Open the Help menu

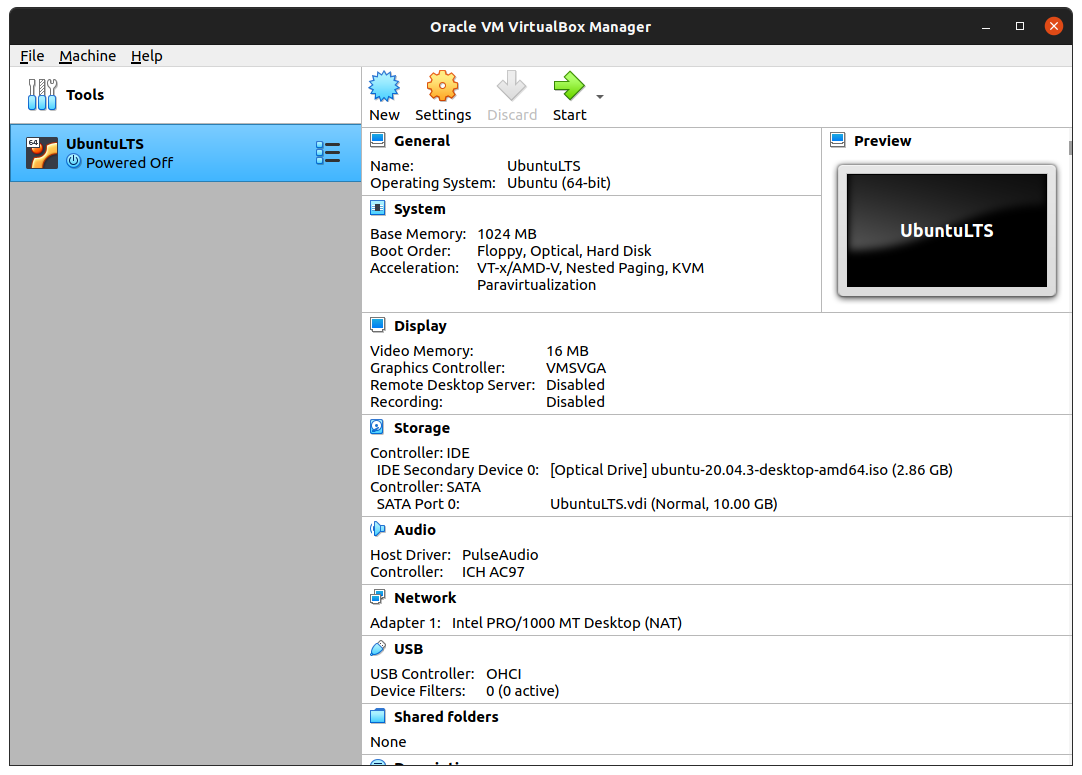[x=146, y=56]
